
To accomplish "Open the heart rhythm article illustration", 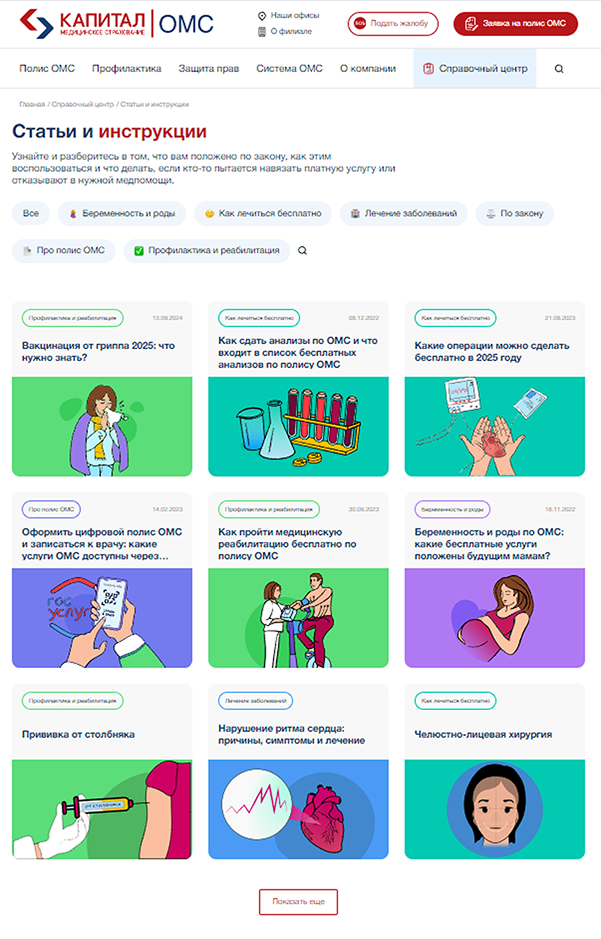I will [x=298, y=809].
